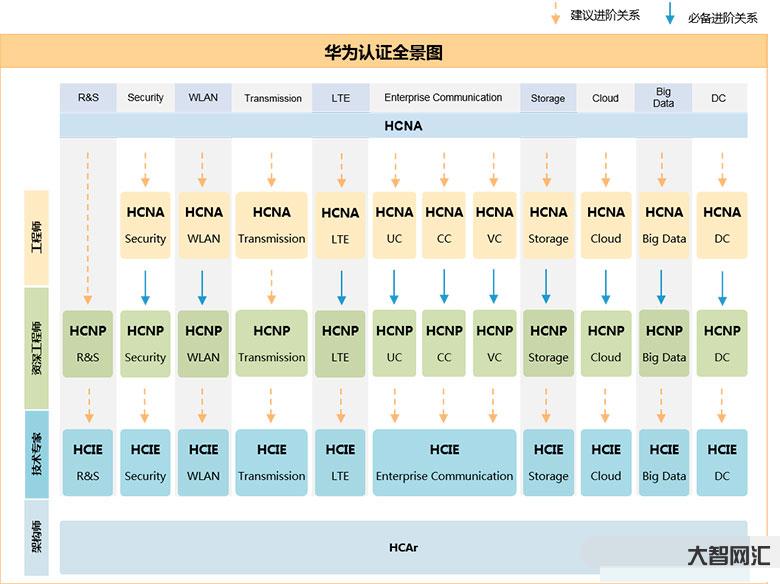Click the 必备进阶关系 legend text

click(723, 16)
